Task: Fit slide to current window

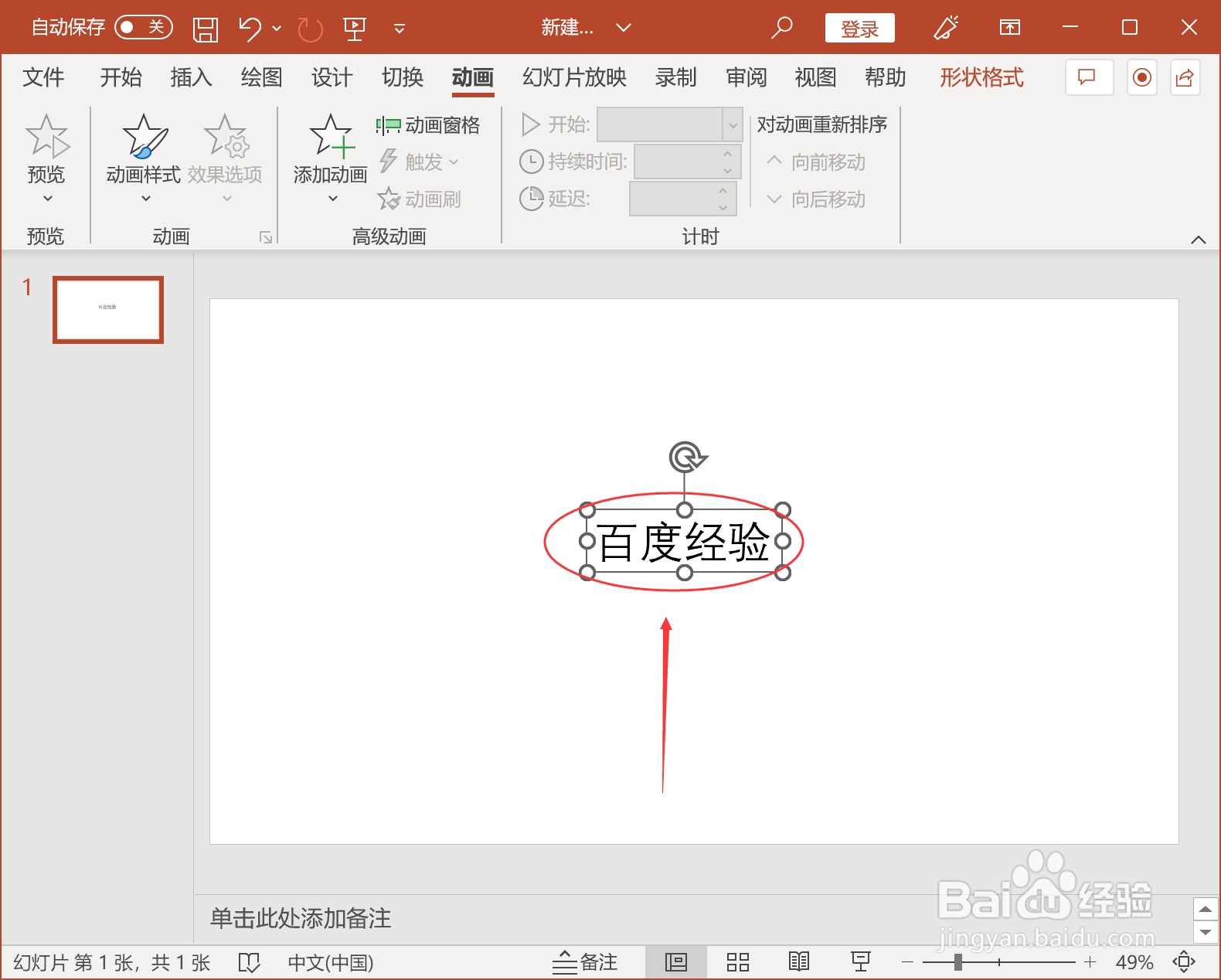Action: coord(1184,962)
